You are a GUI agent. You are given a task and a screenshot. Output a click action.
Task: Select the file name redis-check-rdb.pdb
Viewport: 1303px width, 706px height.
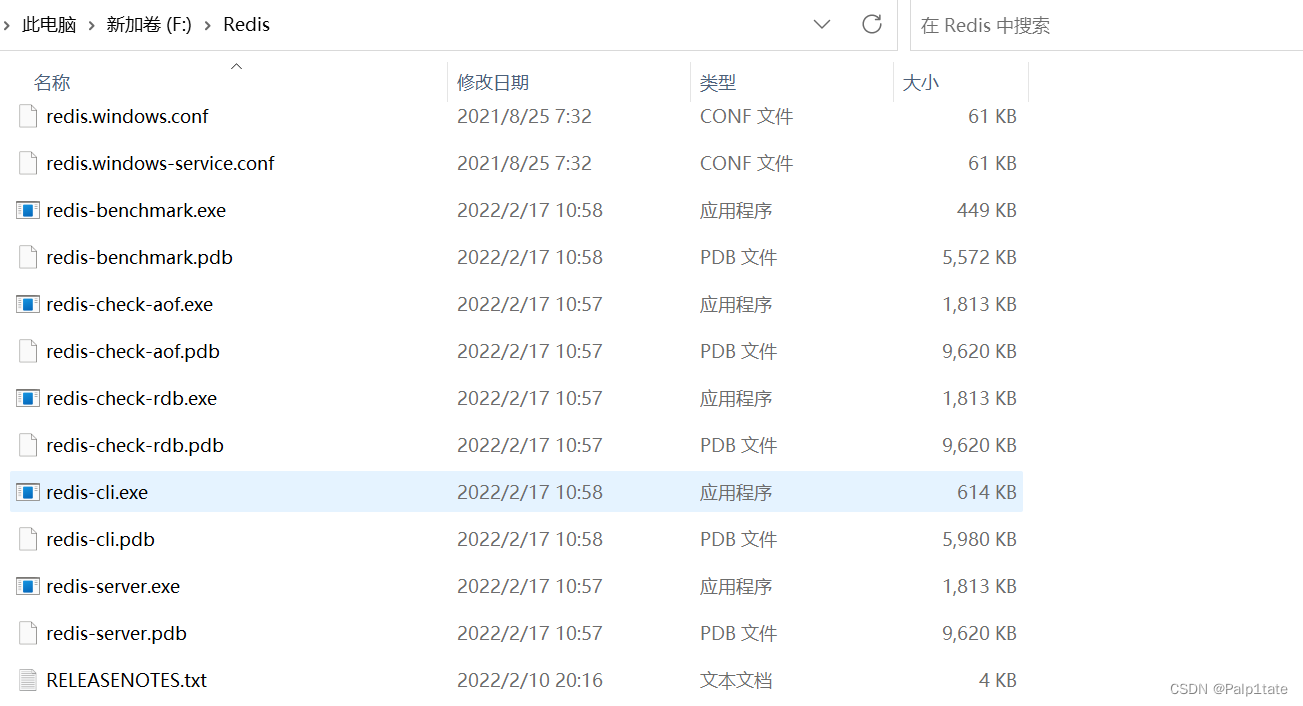[135, 445]
